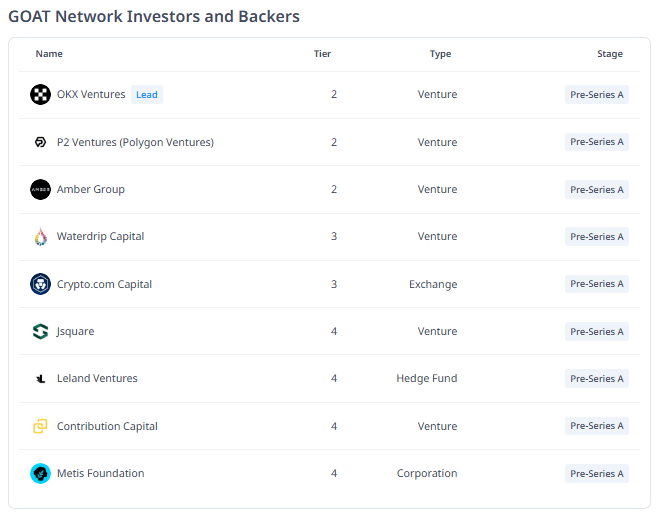Screen dimensions: 660x512
Task: Click the Crypto.com Capital logo icon
Action: point(40,284)
